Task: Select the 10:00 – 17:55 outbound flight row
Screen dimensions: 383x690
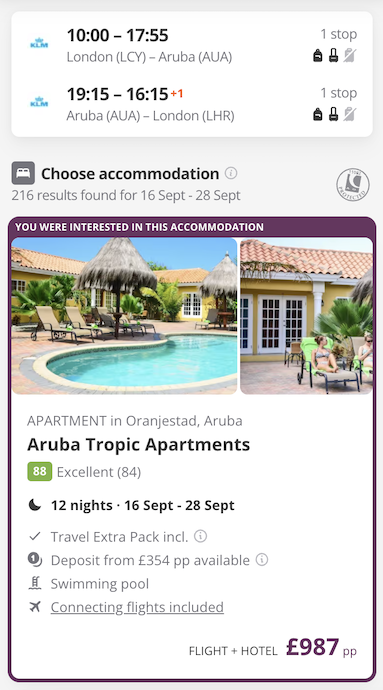Action: tap(192, 45)
